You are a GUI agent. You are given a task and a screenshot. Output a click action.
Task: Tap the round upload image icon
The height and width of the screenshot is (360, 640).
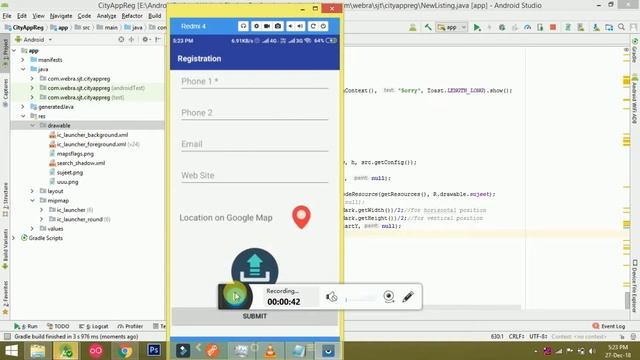click(x=255, y=266)
